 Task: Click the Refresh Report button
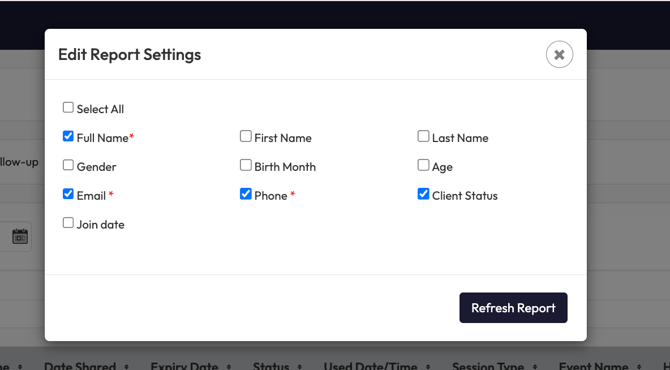(513, 308)
